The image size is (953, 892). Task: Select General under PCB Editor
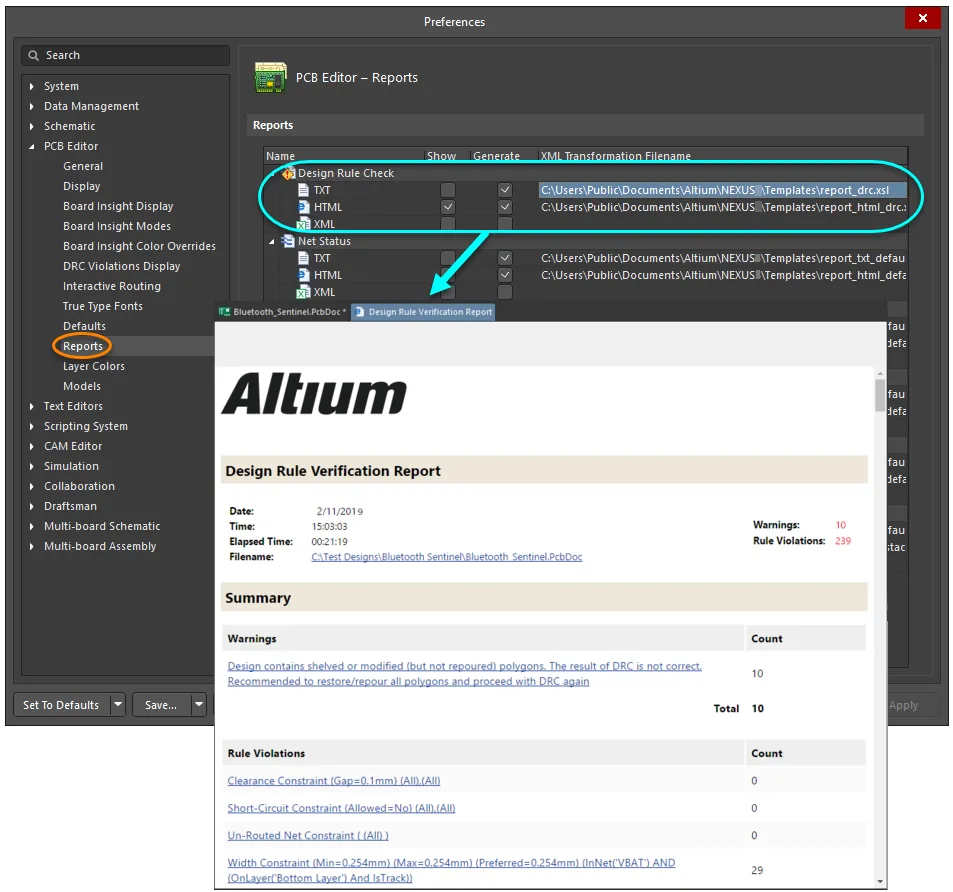tap(83, 166)
